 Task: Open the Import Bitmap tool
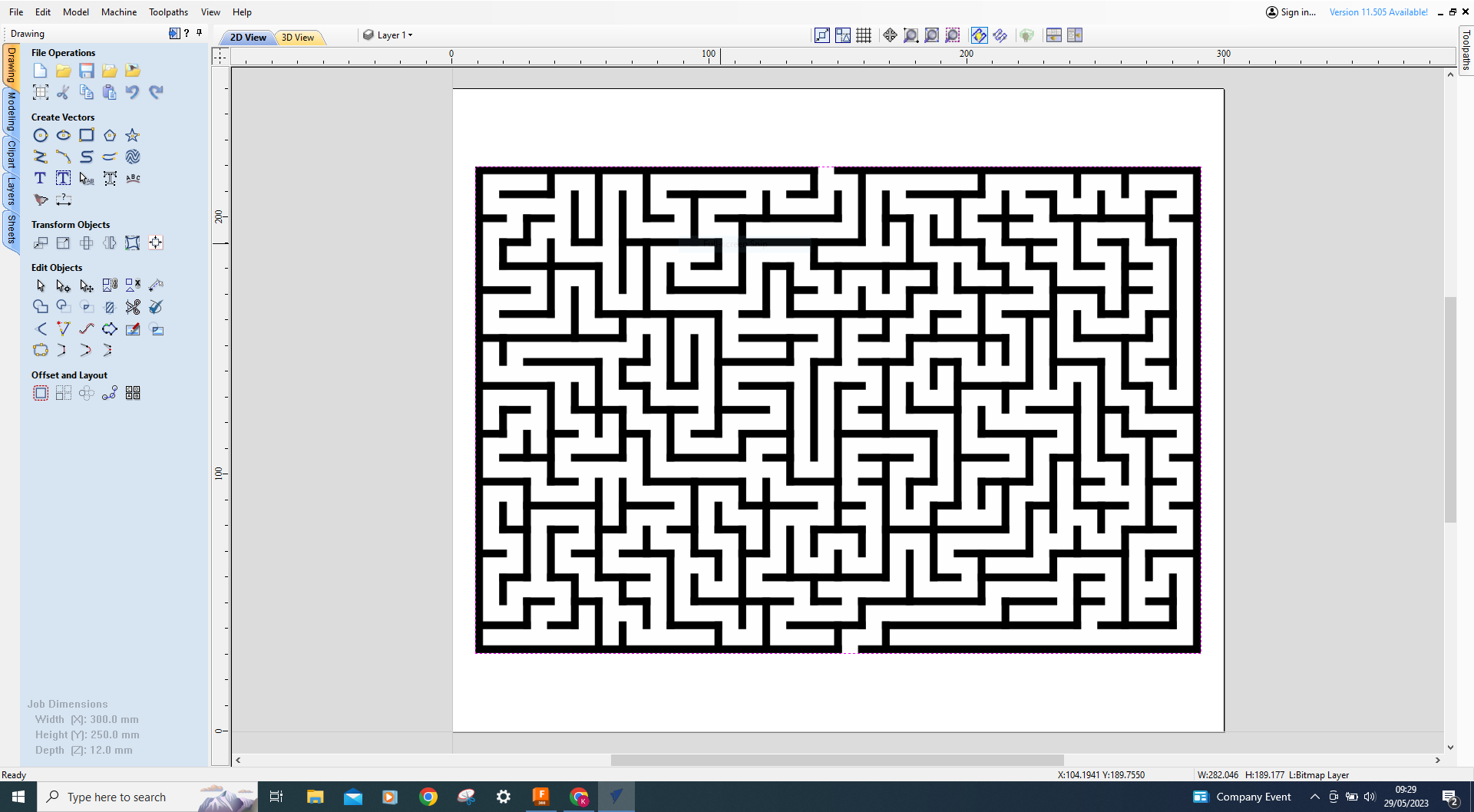click(x=132, y=70)
